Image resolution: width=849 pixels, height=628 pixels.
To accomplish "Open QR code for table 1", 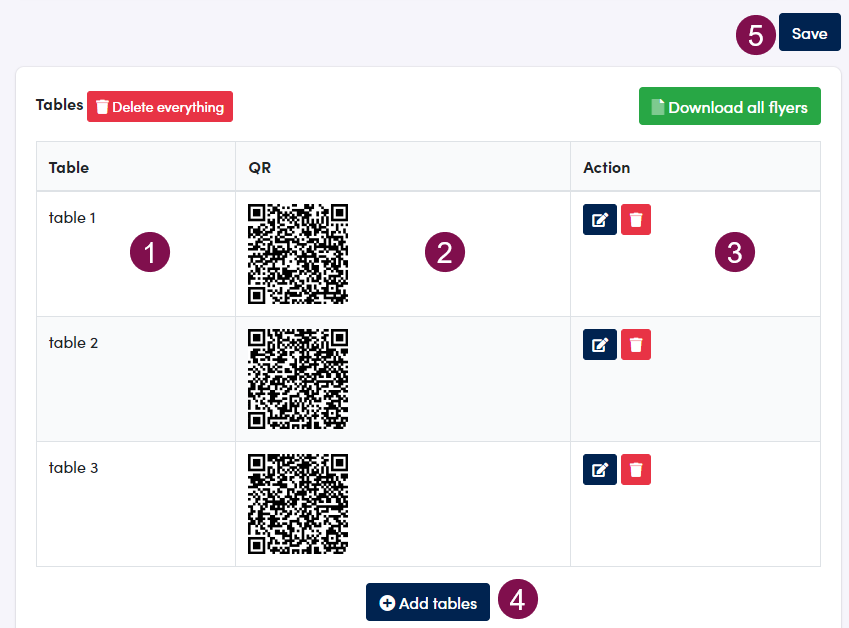I will [298, 254].
